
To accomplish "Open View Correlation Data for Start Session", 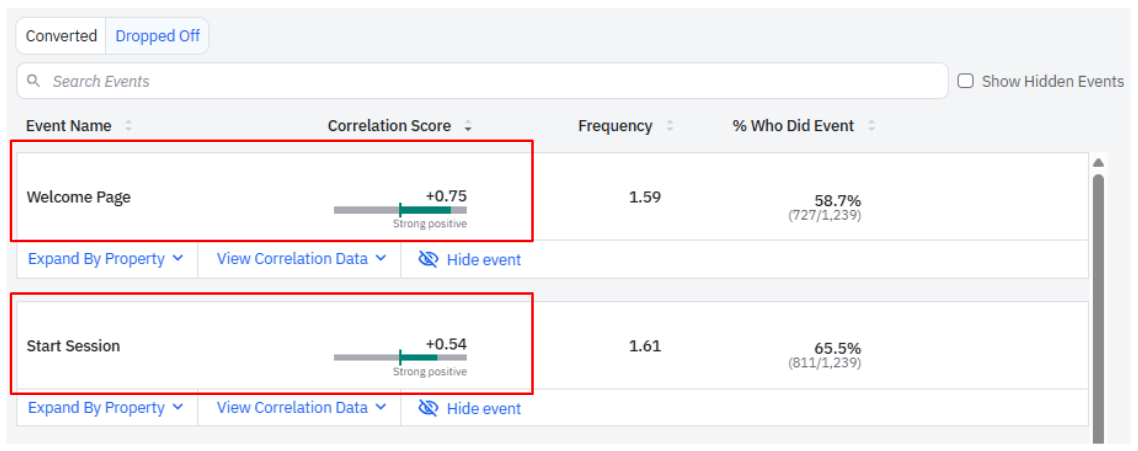I will tap(300, 408).
